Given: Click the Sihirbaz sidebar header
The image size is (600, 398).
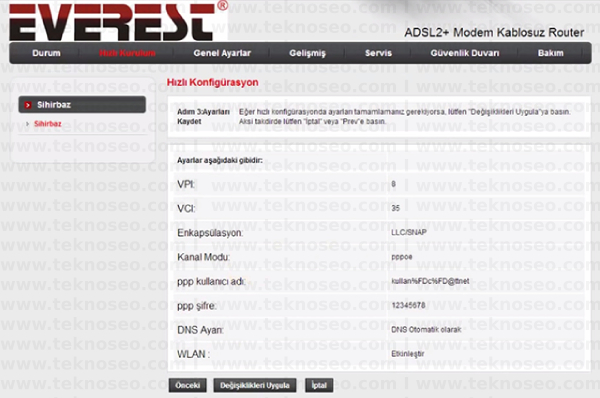Looking at the screenshot, I should point(82,104).
